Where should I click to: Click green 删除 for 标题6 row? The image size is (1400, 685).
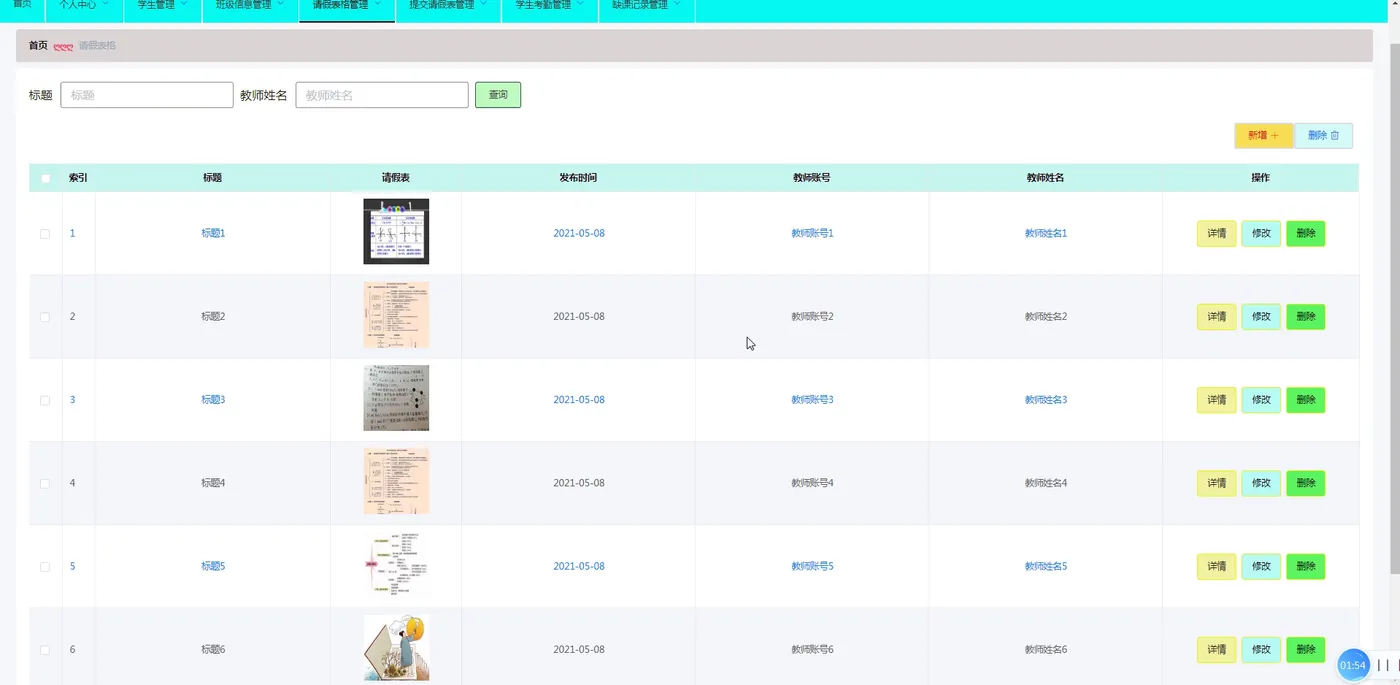coord(1306,650)
